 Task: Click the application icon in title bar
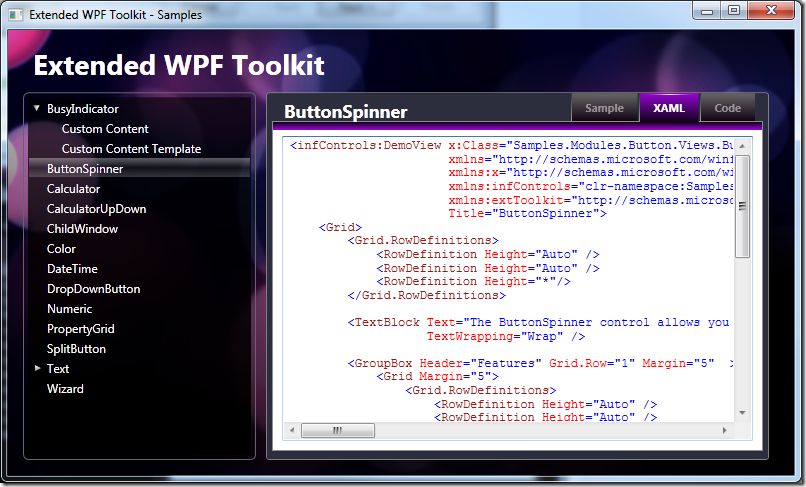[x=16, y=14]
